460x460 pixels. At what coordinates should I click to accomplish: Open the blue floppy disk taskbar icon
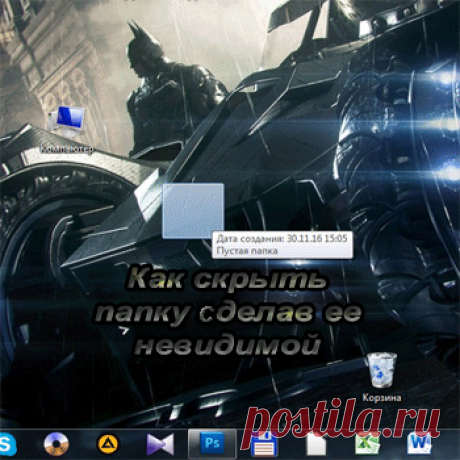[264, 444]
